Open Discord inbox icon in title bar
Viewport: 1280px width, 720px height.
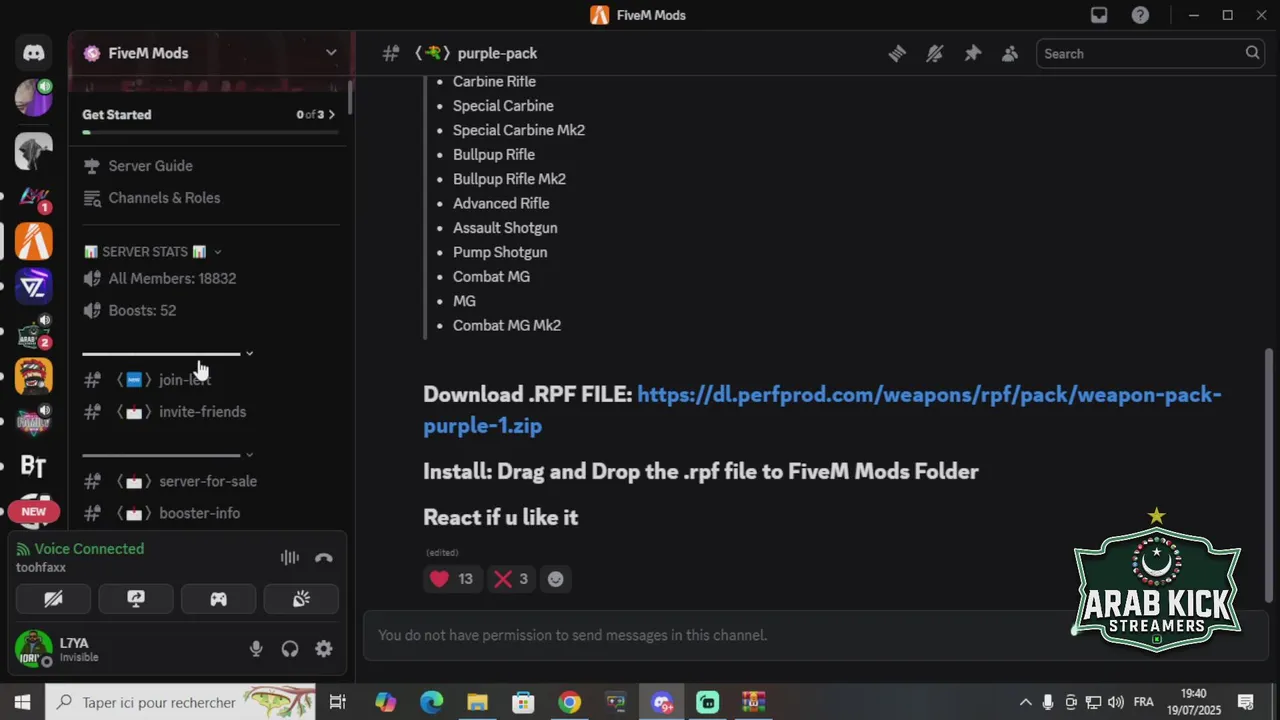pyautogui.click(x=1099, y=15)
